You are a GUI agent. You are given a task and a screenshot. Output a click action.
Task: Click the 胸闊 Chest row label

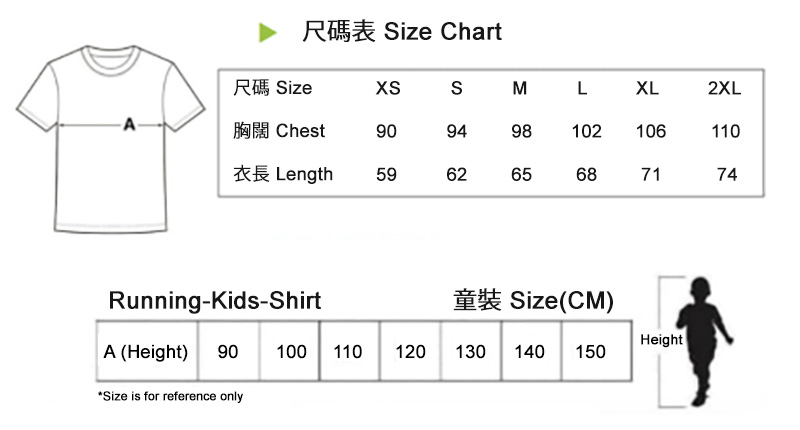[x=279, y=131]
